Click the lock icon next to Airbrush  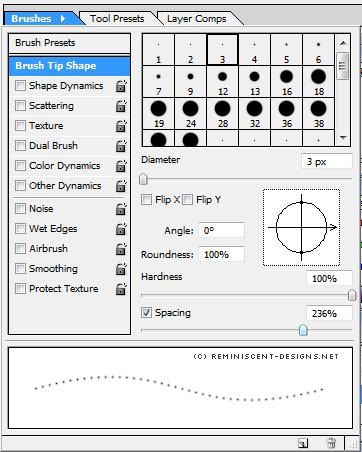tap(121, 249)
